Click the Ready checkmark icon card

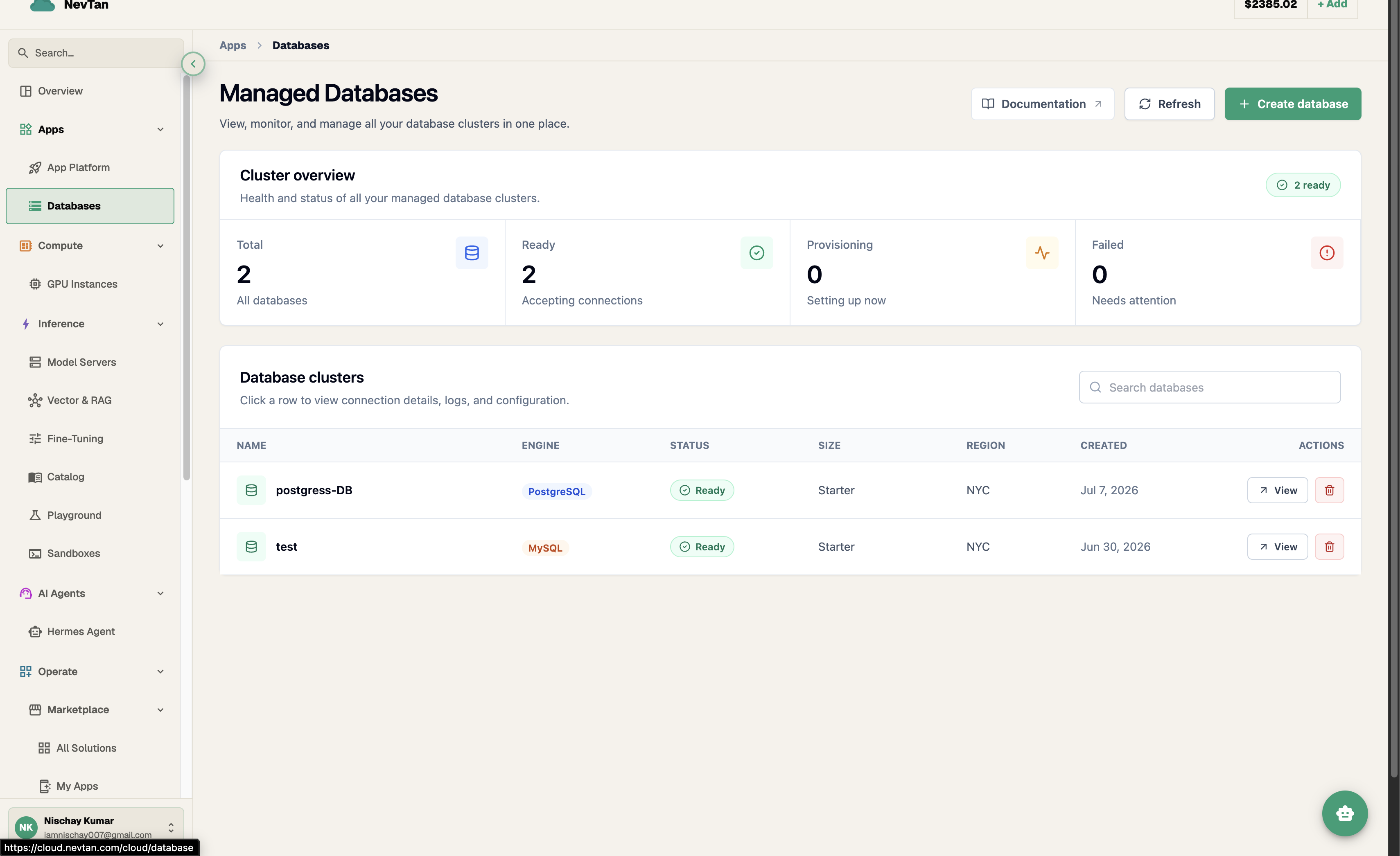[756, 253]
